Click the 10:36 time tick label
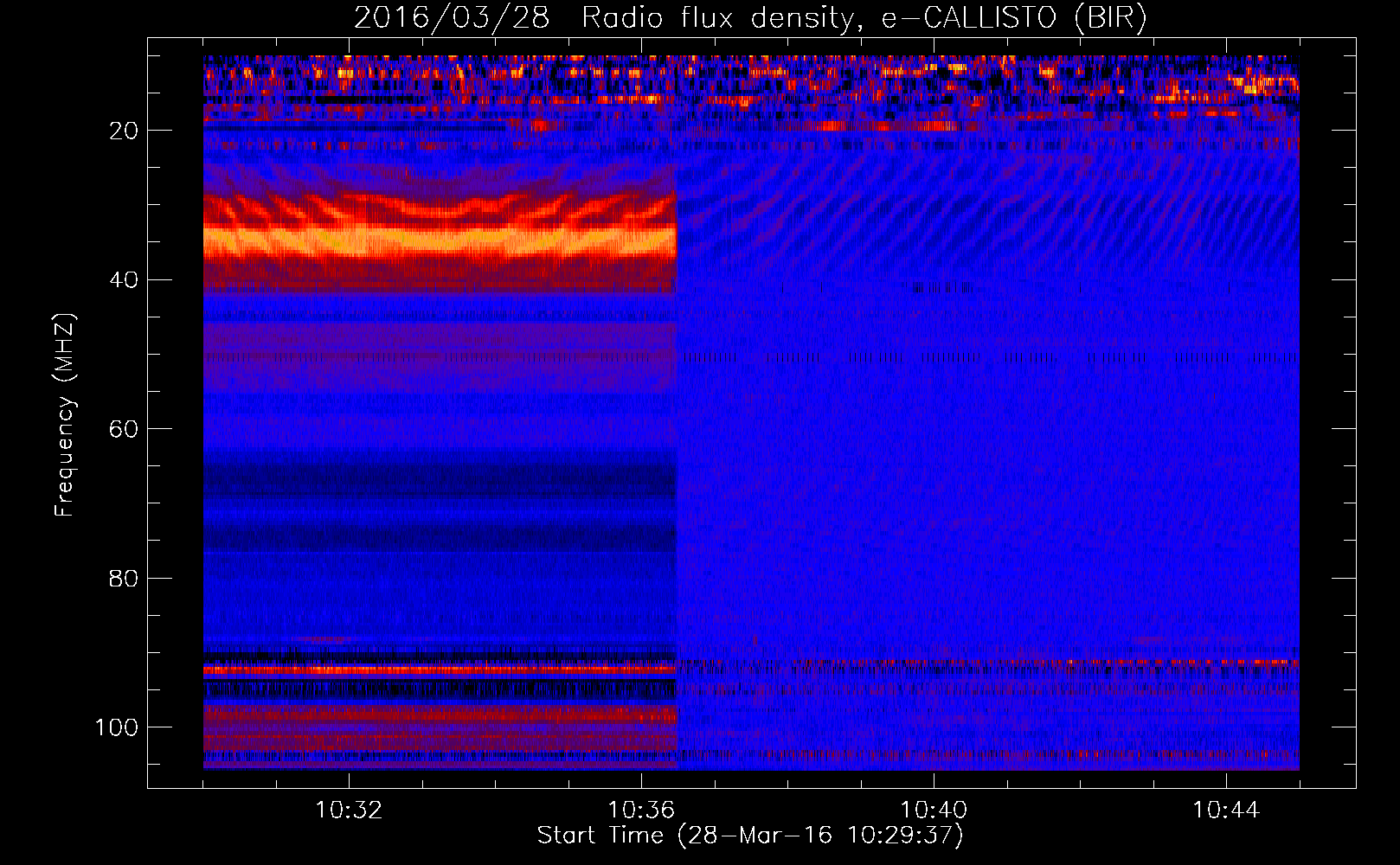The image size is (1400, 865). pos(641,811)
